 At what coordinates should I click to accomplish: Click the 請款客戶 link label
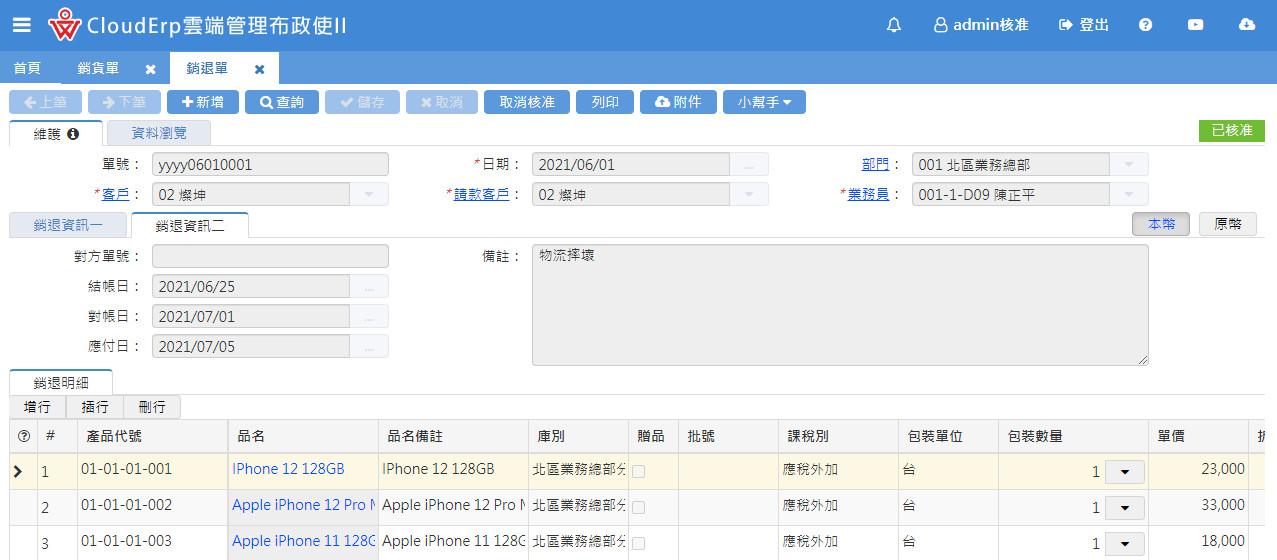pos(481,194)
